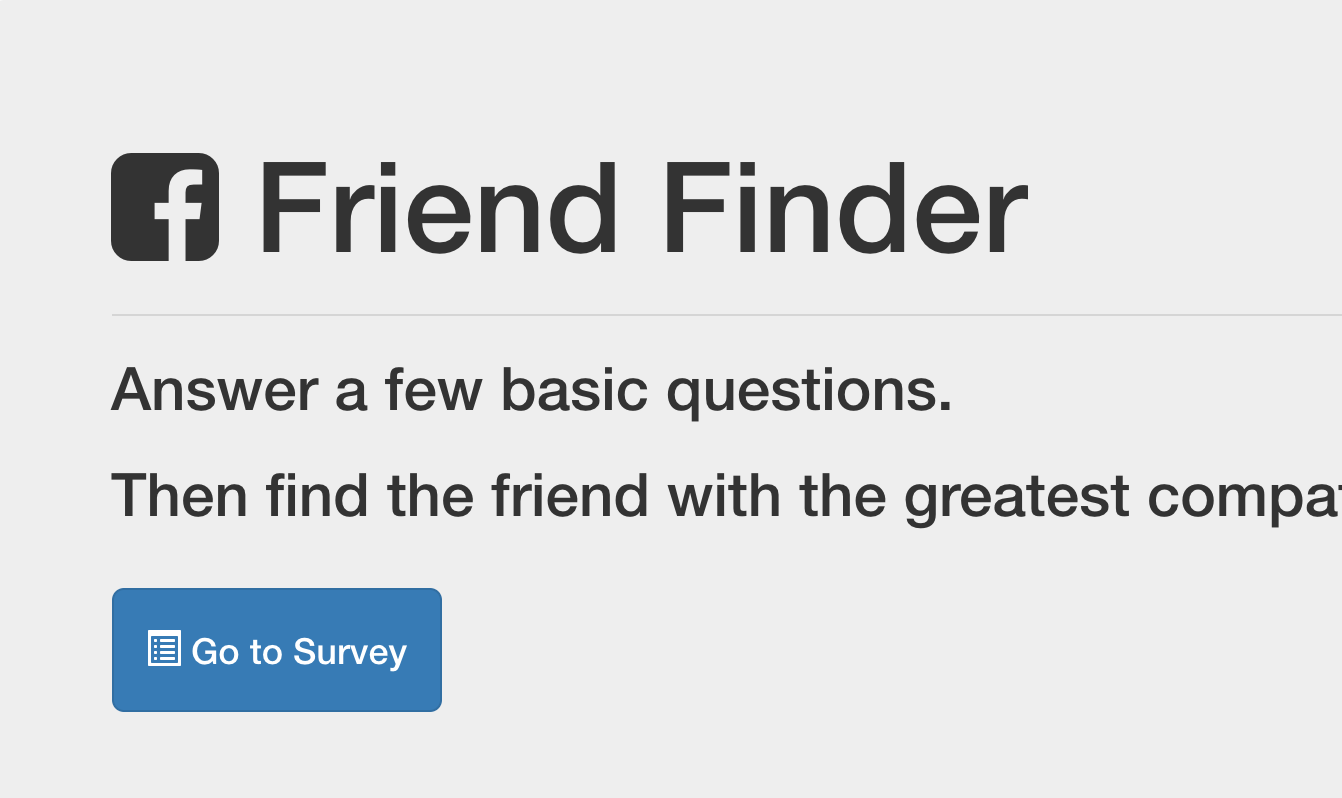
Task: Click the word "Friend" in the title
Action: [x=437, y=208]
